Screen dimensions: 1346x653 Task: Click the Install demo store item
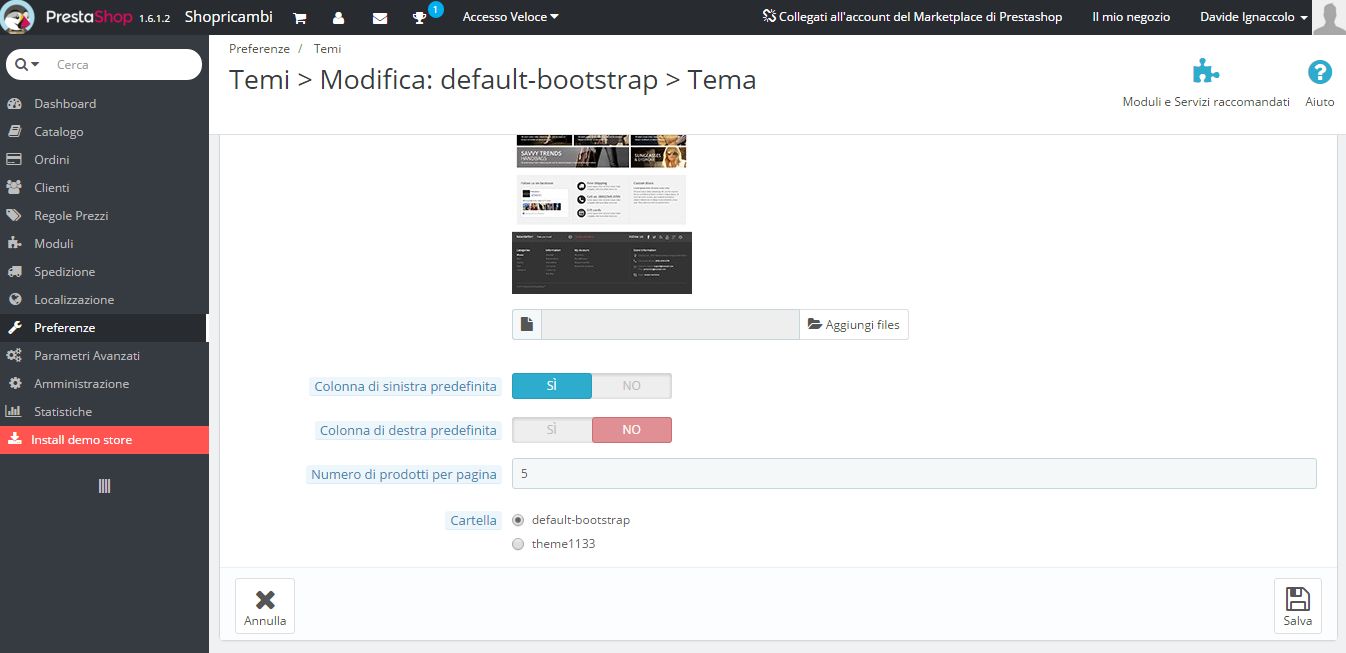tap(104, 440)
